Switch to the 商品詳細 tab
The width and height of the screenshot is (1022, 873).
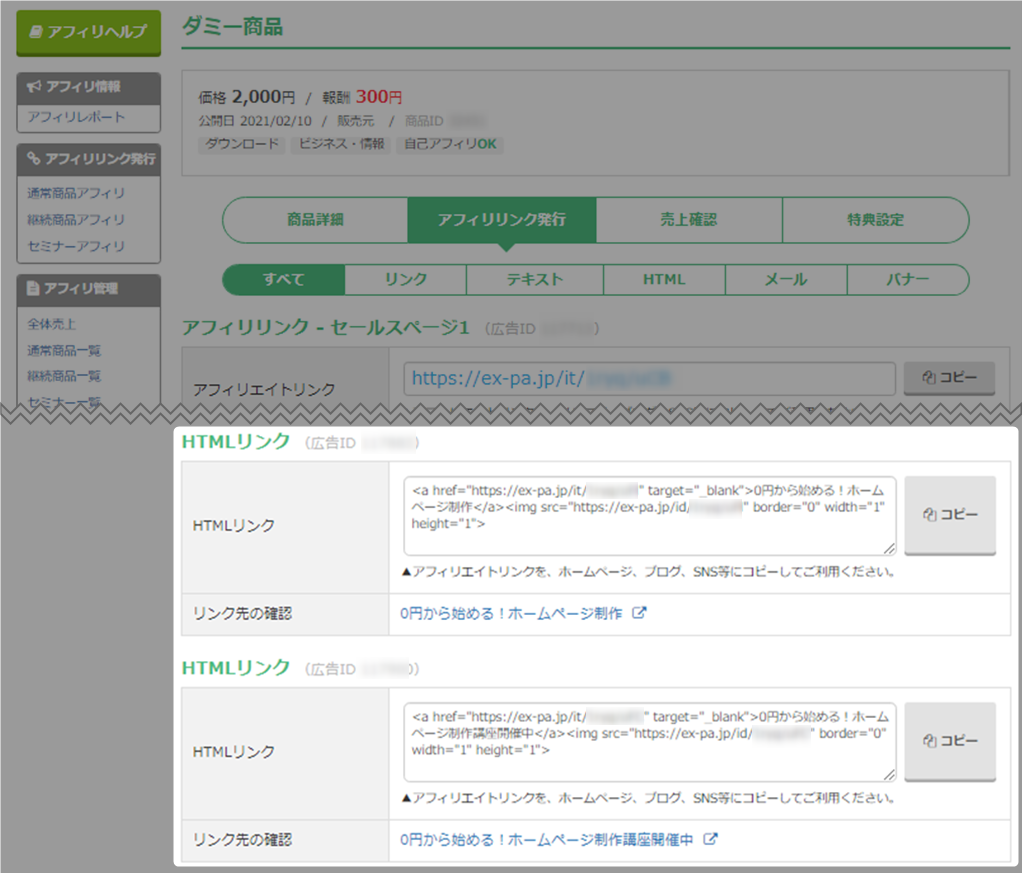click(315, 220)
